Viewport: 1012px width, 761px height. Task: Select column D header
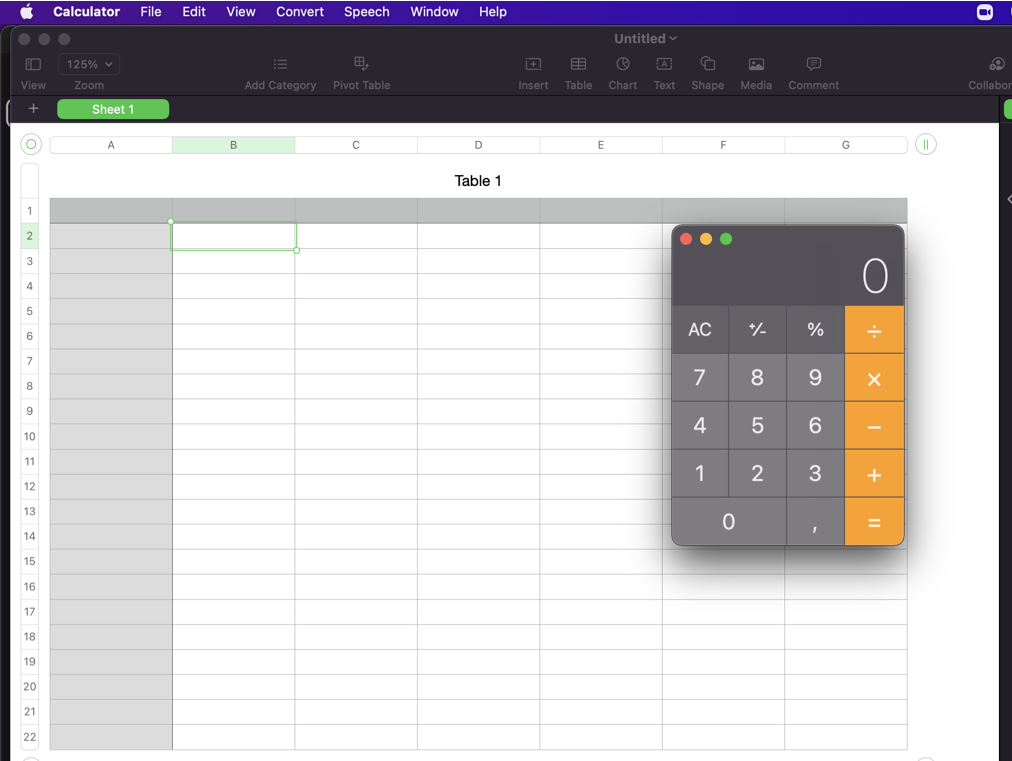(478, 145)
